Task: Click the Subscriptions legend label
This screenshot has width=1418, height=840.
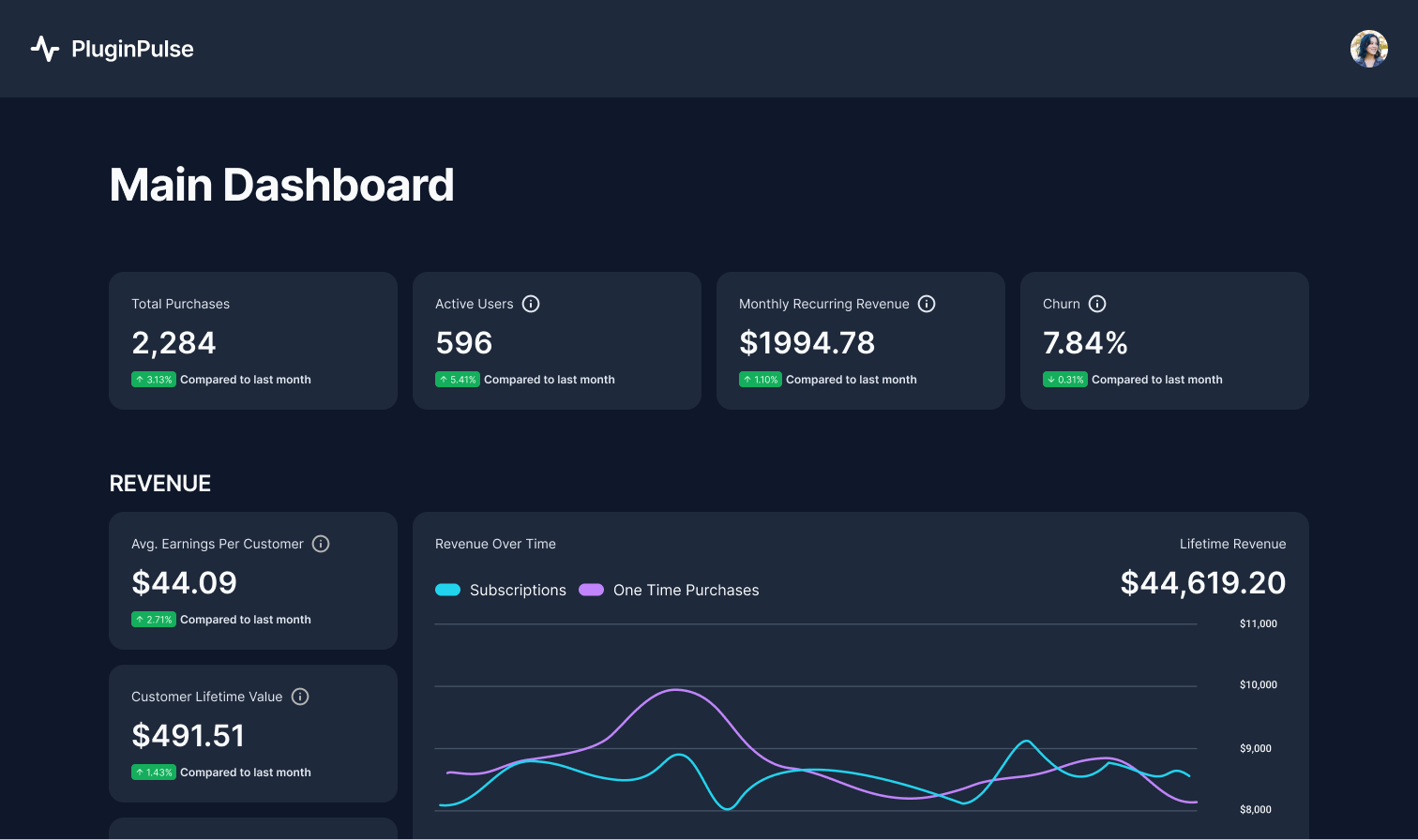Action: pyautogui.click(x=518, y=590)
